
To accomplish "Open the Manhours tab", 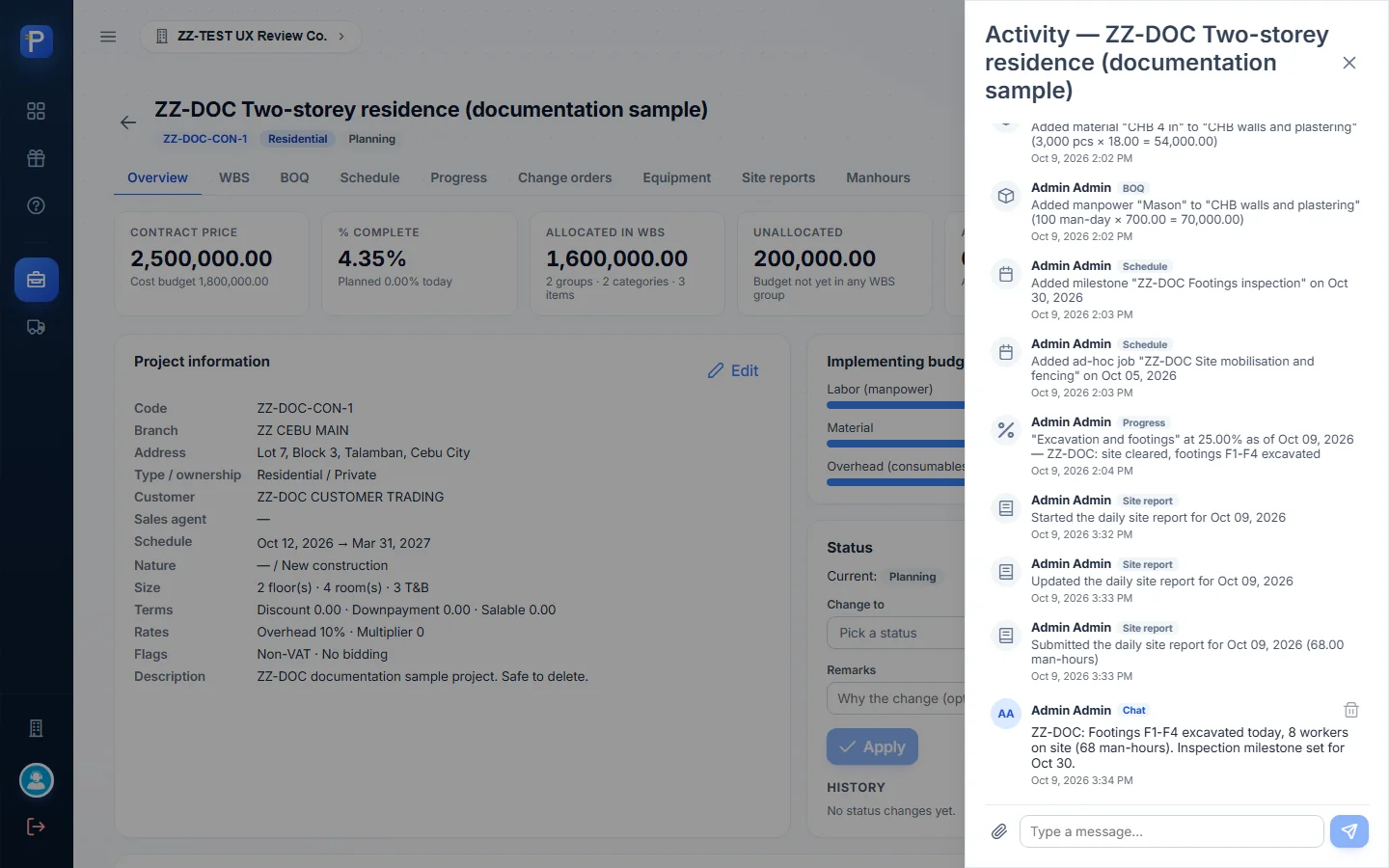I will point(878,177).
